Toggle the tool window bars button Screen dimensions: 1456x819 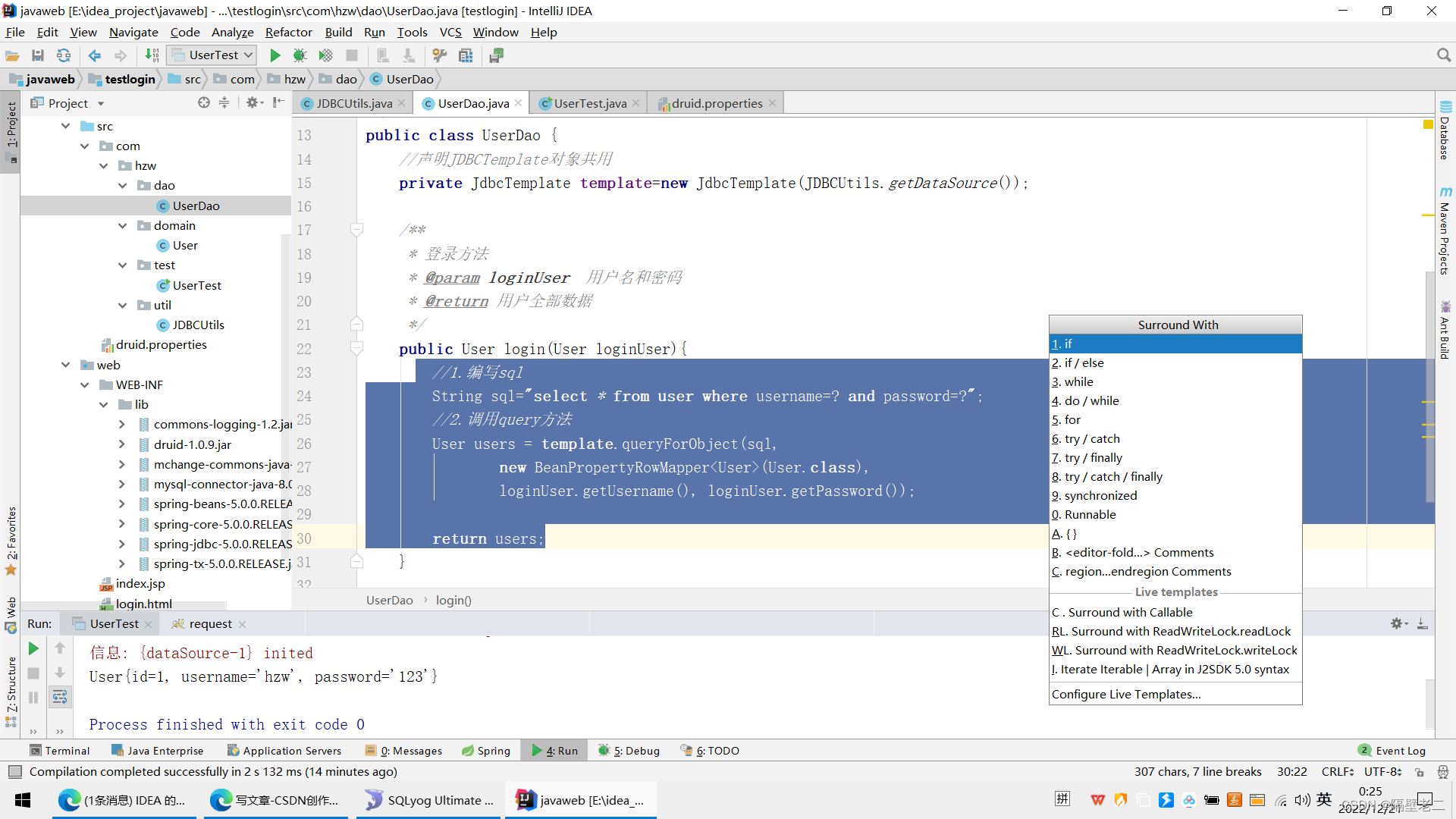click(x=14, y=772)
